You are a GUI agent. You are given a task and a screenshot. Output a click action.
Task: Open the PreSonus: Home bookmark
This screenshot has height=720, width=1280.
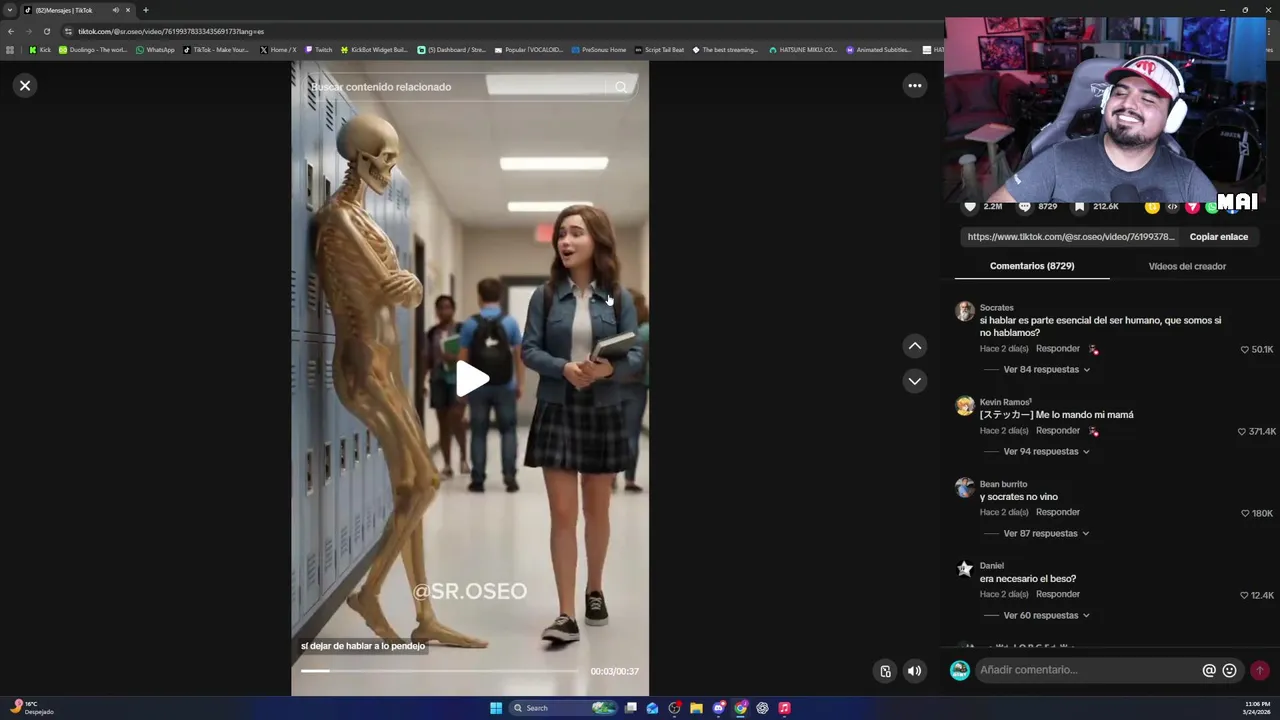pos(599,50)
